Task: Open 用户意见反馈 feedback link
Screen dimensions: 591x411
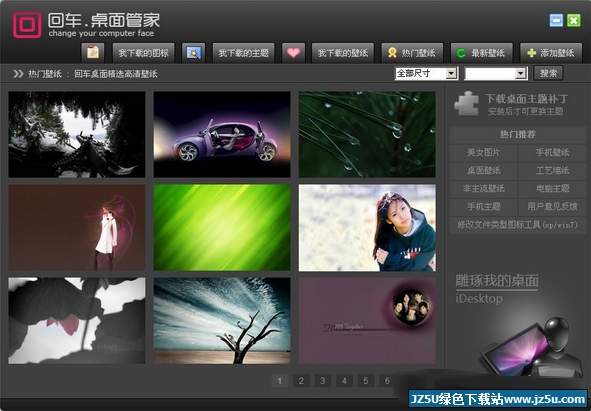Action: pos(553,206)
